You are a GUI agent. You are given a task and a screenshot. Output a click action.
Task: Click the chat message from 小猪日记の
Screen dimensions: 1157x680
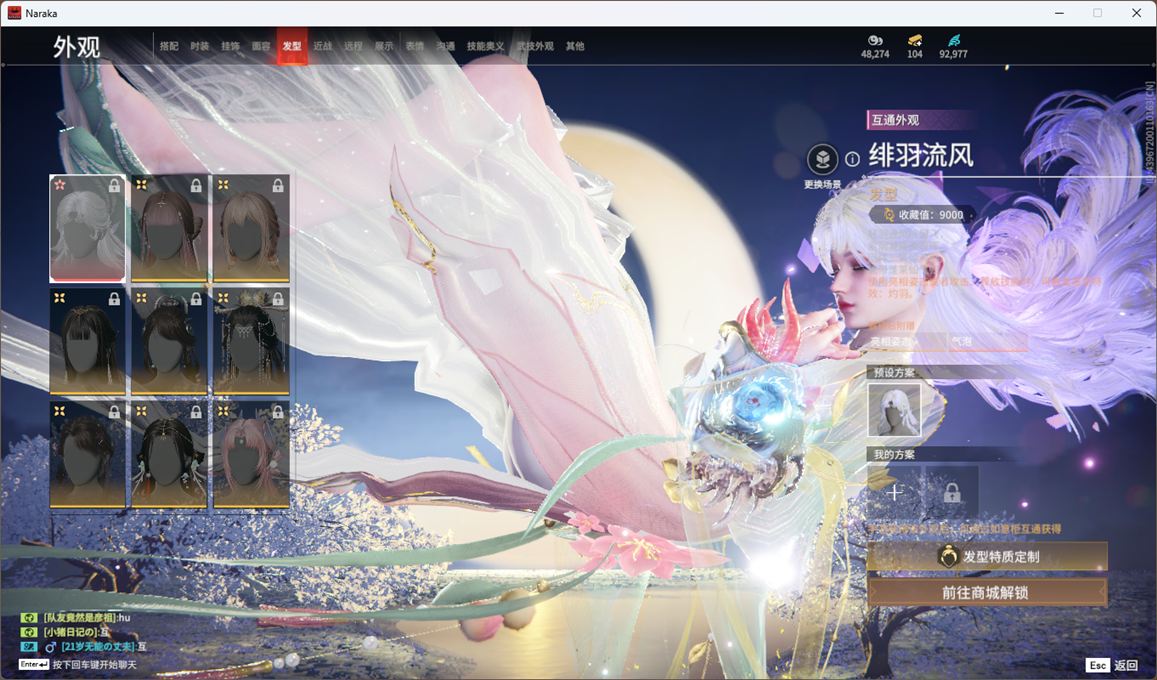[77, 632]
